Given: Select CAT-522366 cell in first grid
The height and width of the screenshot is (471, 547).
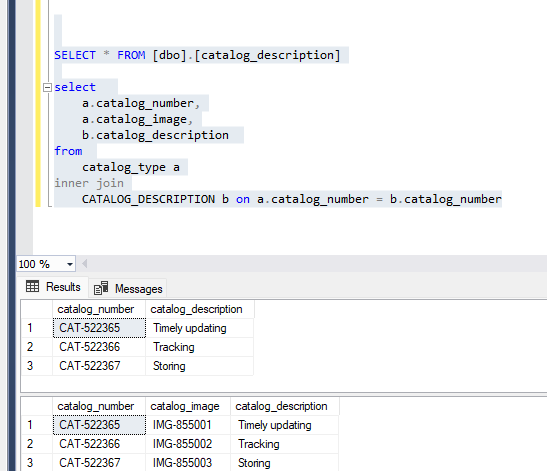Looking at the screenshot, I should pos(99,347).
